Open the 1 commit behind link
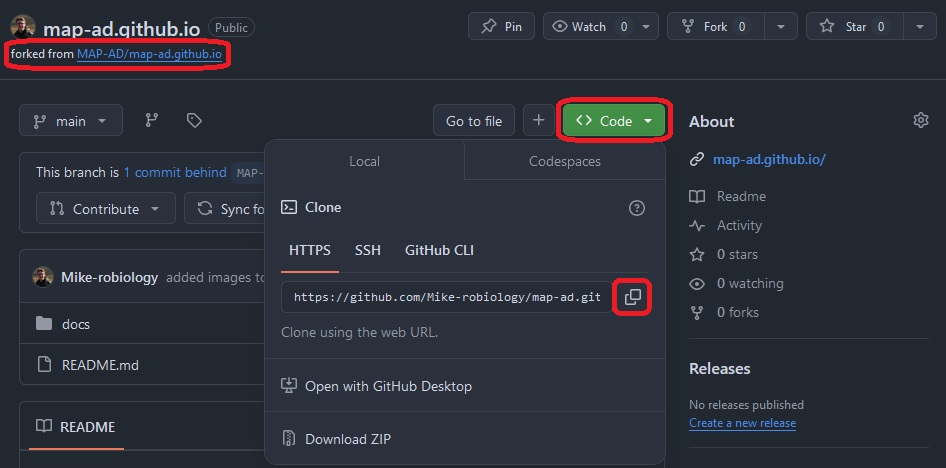 175,172
